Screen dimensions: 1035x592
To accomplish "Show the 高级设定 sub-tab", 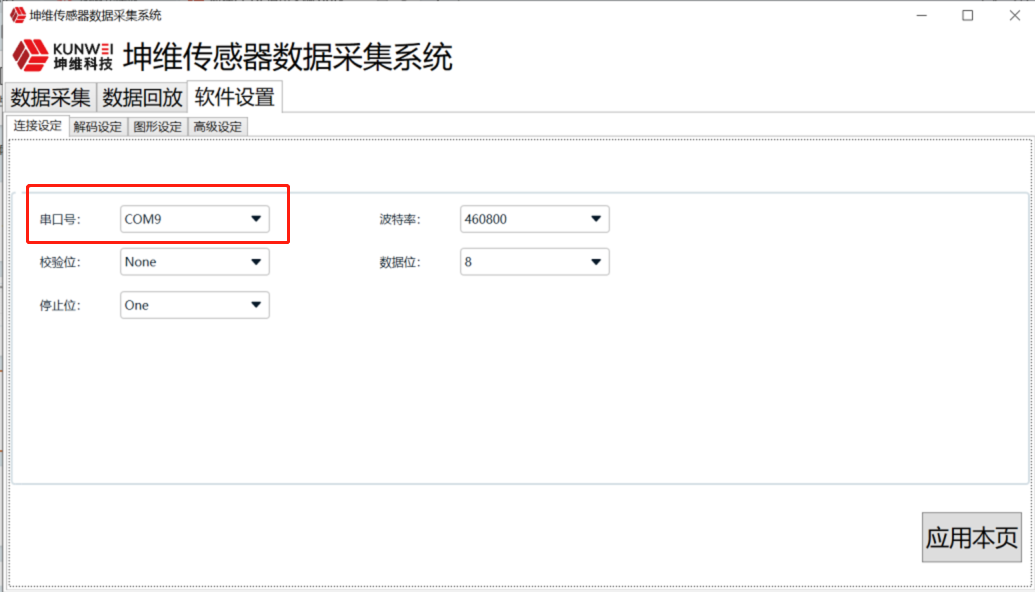I will tap(217, 127).
